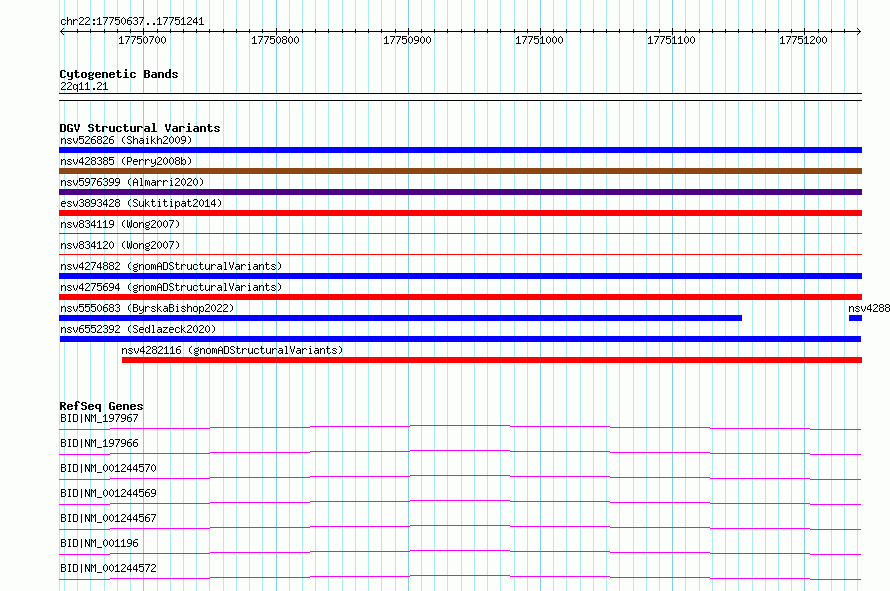This screenshot has height=591, width=890.
Task: Select the thin red nsv834119 variant line
Action: [460, 233]
